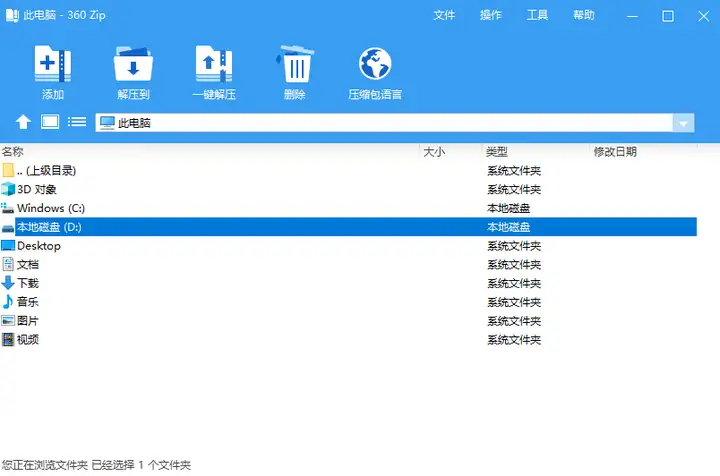Select the 音乐 entry
Image resolution: width=720 pixels, height=476 pixels.
pyautogui.click(x=28, y=302)
